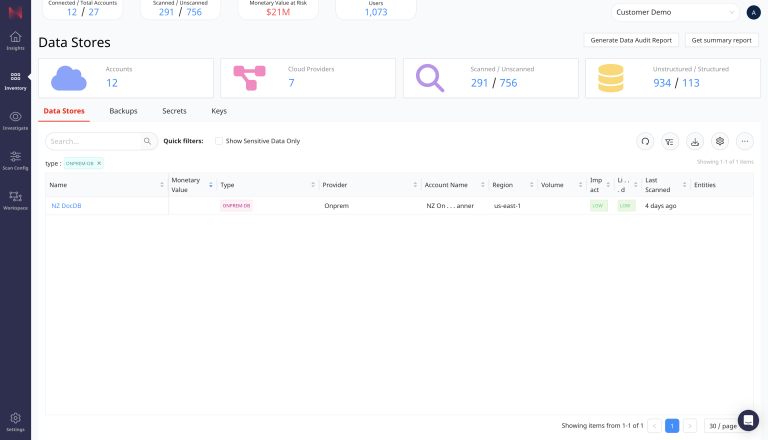The image size is (768, 440).
Task: Open the advanced filter icon
Action: pyautogui.click(x=670, y=141)
